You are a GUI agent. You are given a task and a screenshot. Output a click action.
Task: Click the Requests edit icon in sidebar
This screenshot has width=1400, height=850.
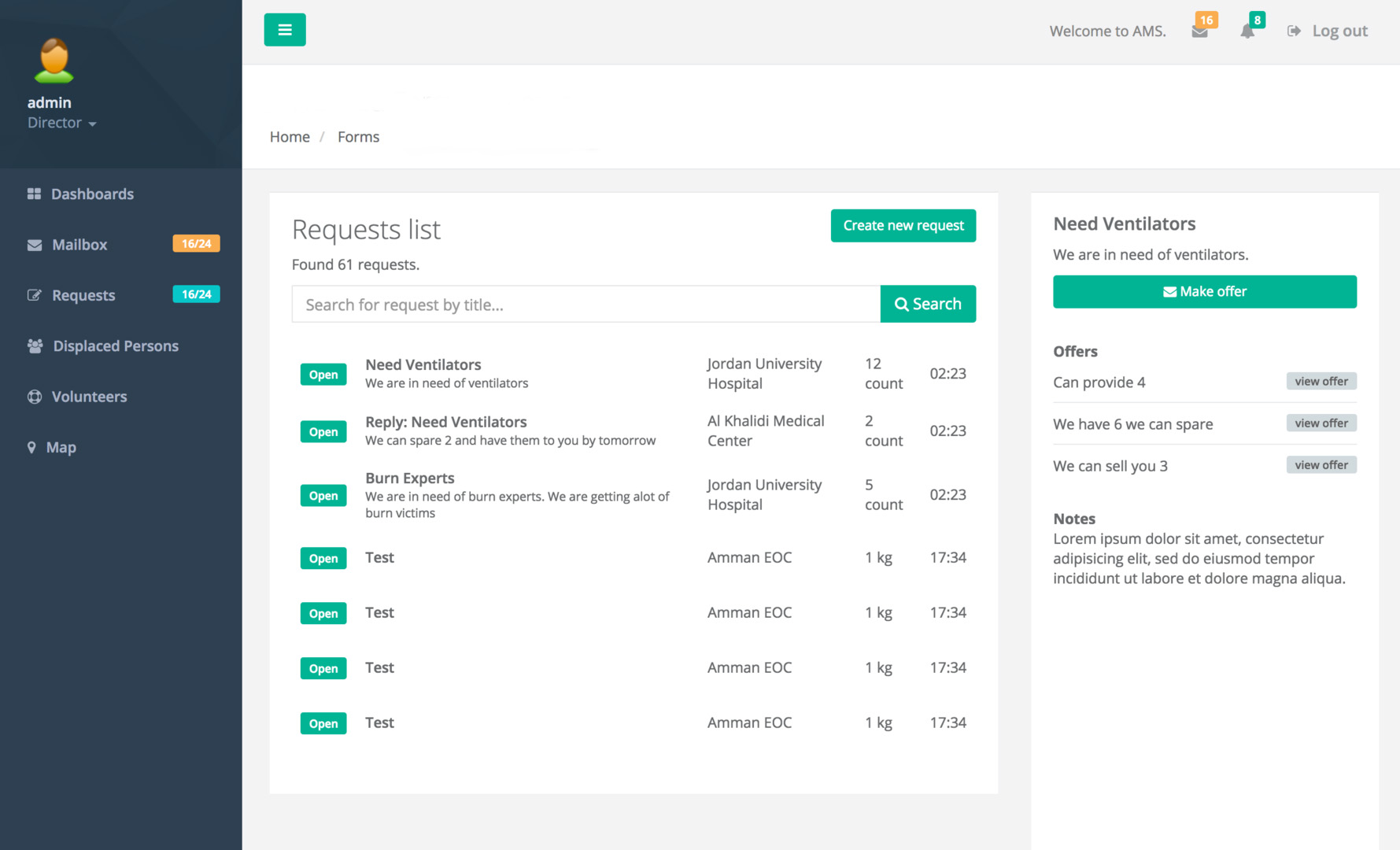(35, 295)
